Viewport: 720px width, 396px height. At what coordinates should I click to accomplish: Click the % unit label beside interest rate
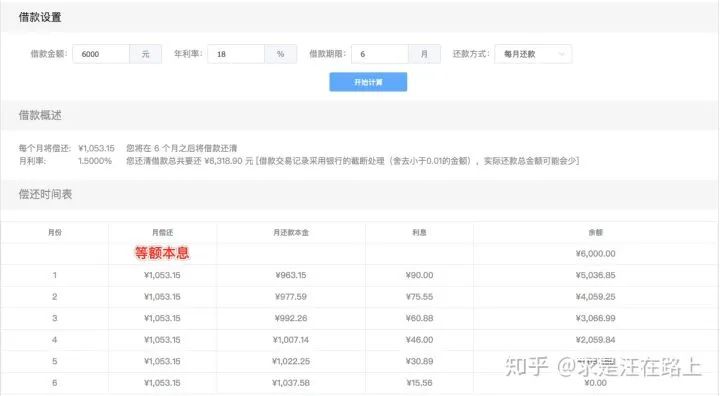point(281,54)
